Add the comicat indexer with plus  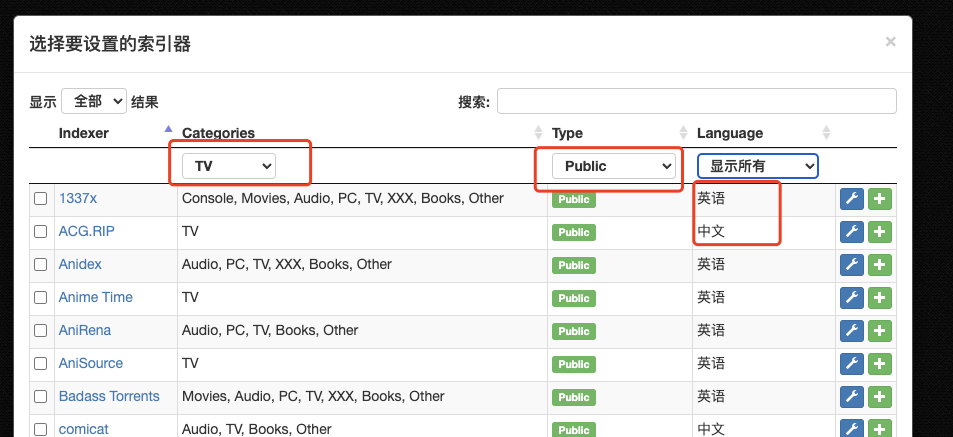click(879, 428)
